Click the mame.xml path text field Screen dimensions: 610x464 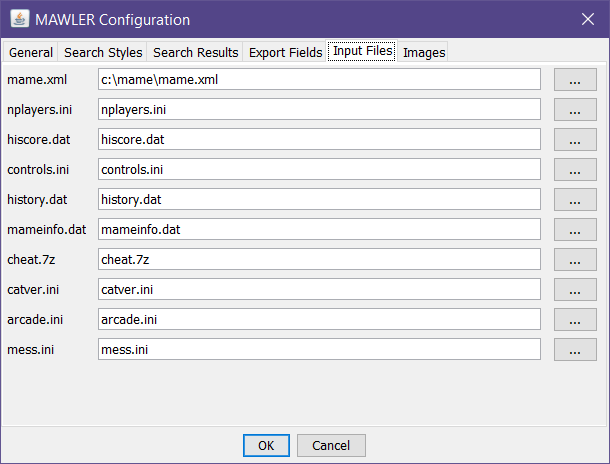(319, 80)
